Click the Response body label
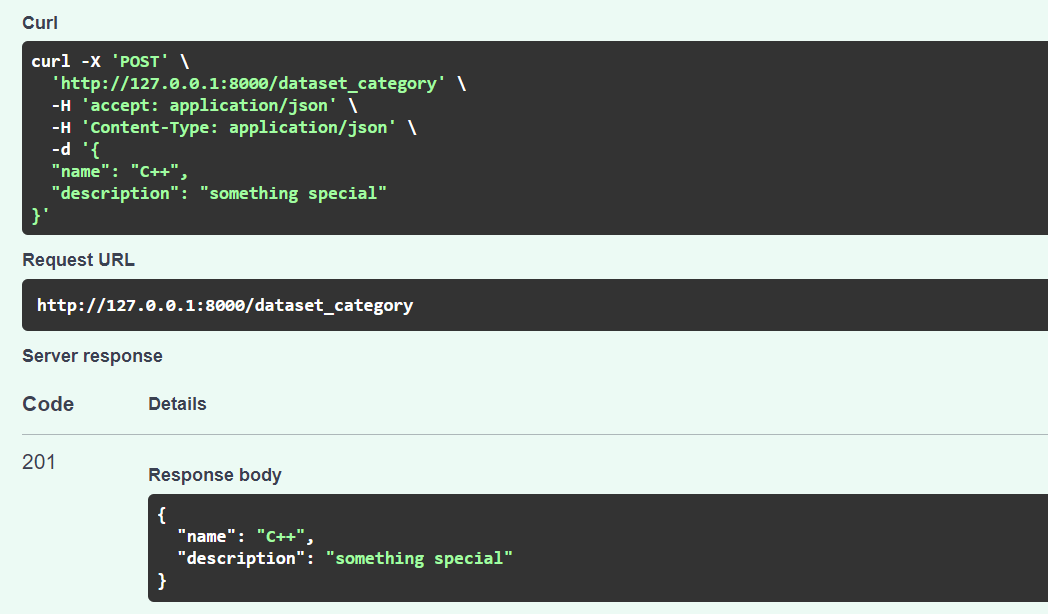Screen dimensions: 1048x614 tap(215, 475)
